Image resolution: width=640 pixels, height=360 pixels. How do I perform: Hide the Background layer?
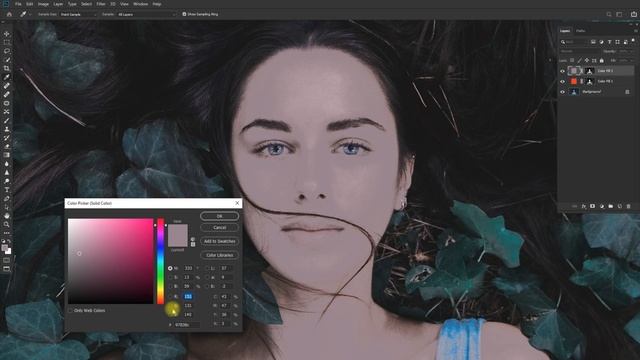click(562, 92)
